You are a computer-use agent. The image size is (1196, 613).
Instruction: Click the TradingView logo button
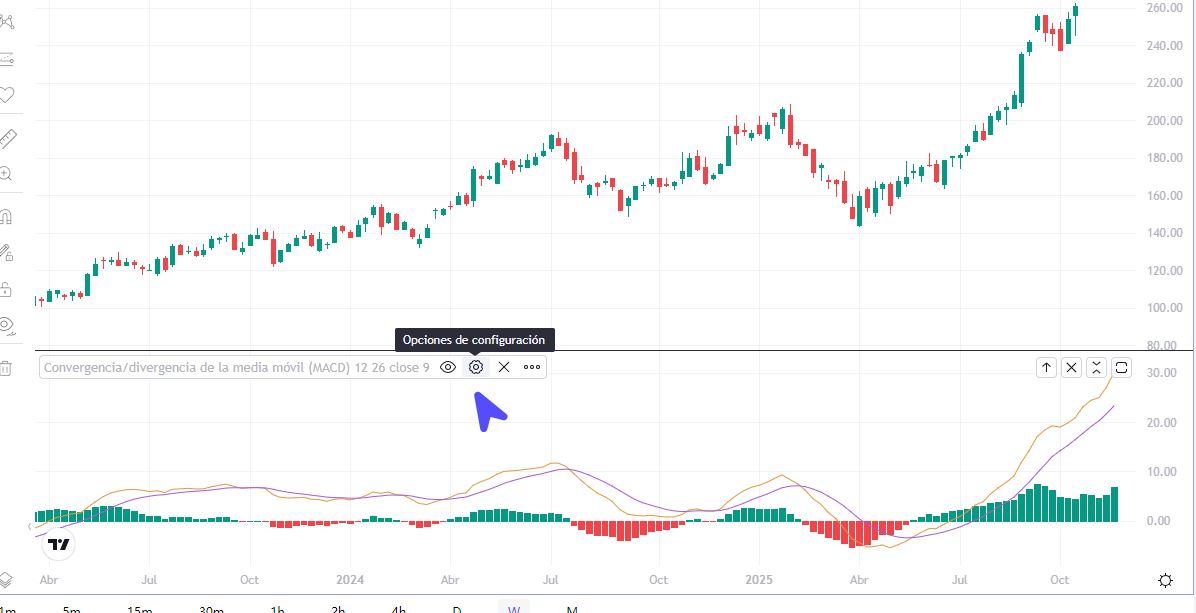tap(59, 545)
